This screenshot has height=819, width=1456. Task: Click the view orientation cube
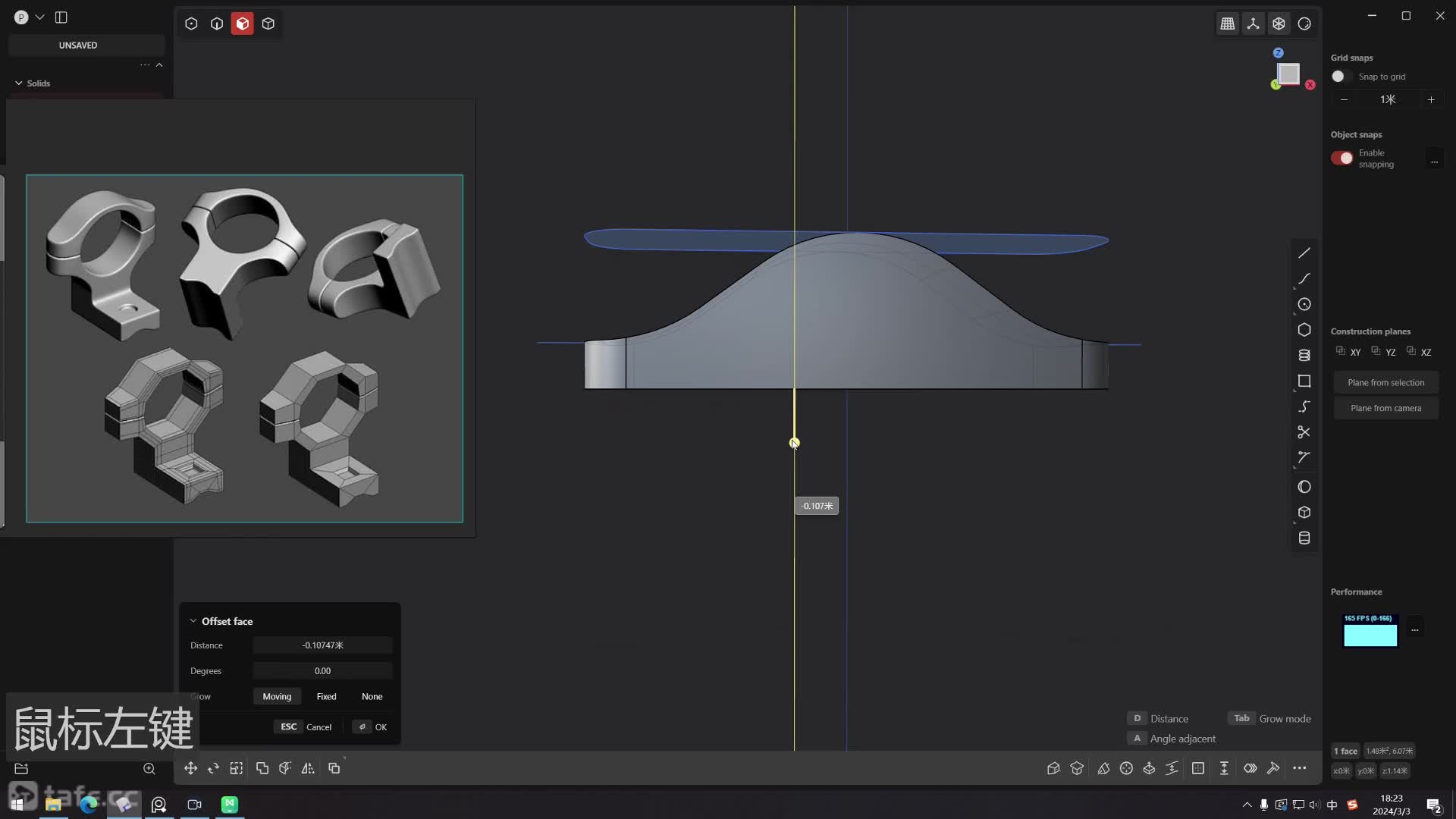pos(1288,74)
